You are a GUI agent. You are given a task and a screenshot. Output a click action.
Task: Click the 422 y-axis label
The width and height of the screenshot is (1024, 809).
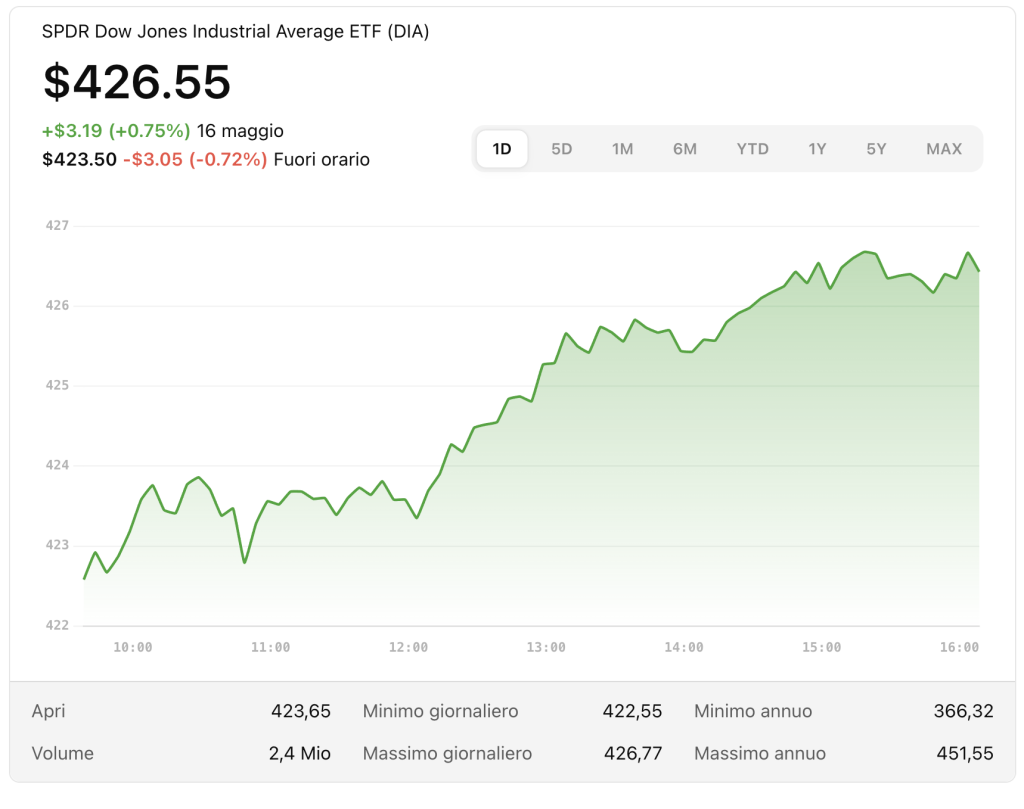click(57, 625)
